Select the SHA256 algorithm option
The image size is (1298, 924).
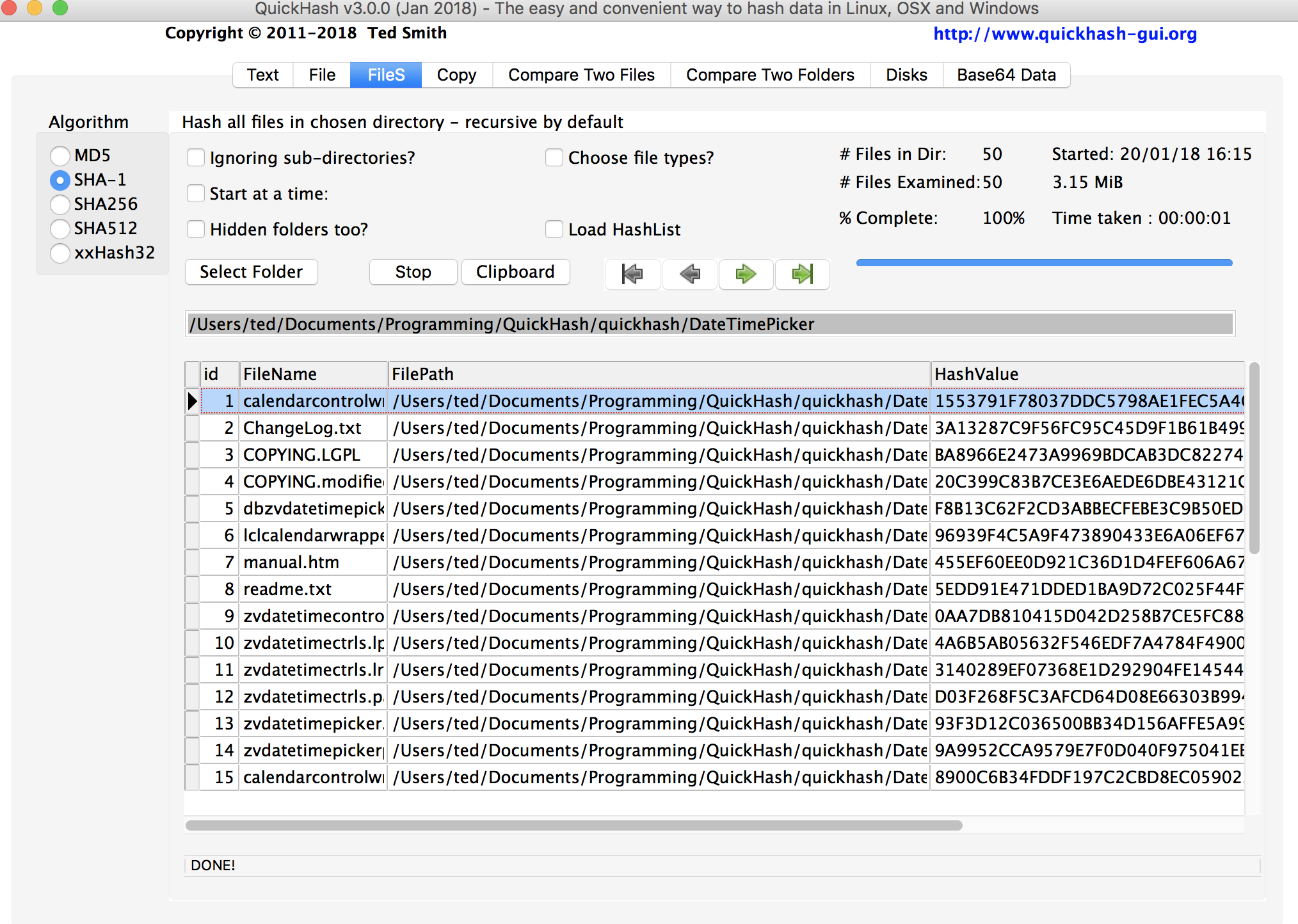click(x=60, y=204)
